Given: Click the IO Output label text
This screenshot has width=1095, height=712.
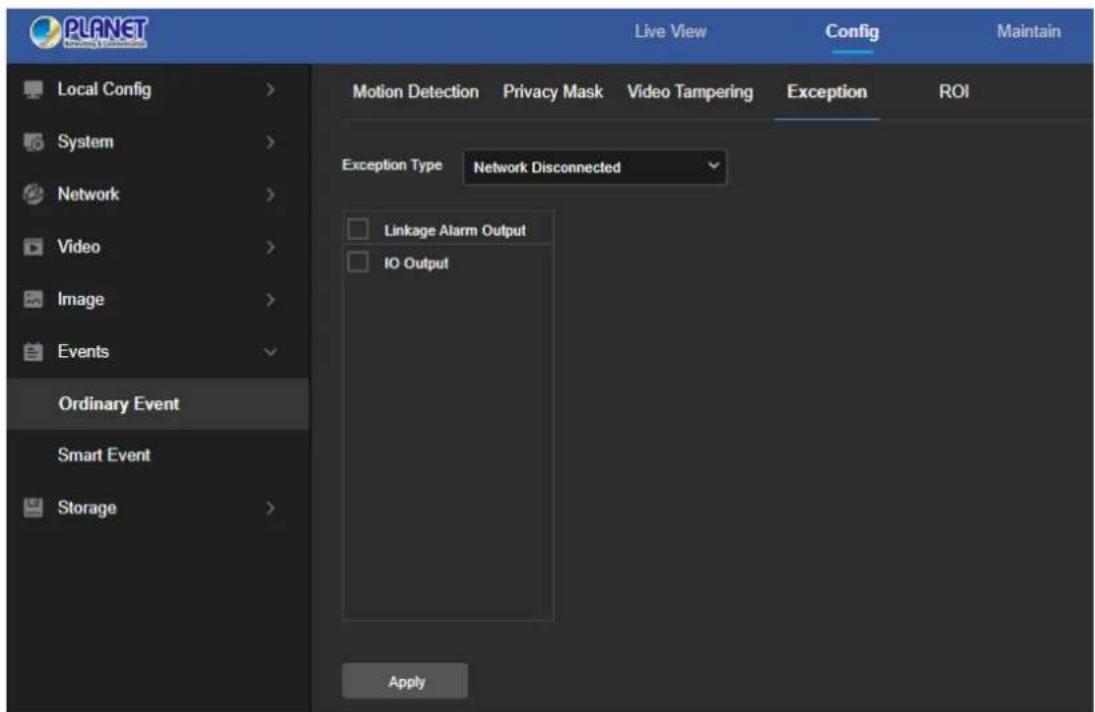Looking at the screenshot, I should point(416,263).
